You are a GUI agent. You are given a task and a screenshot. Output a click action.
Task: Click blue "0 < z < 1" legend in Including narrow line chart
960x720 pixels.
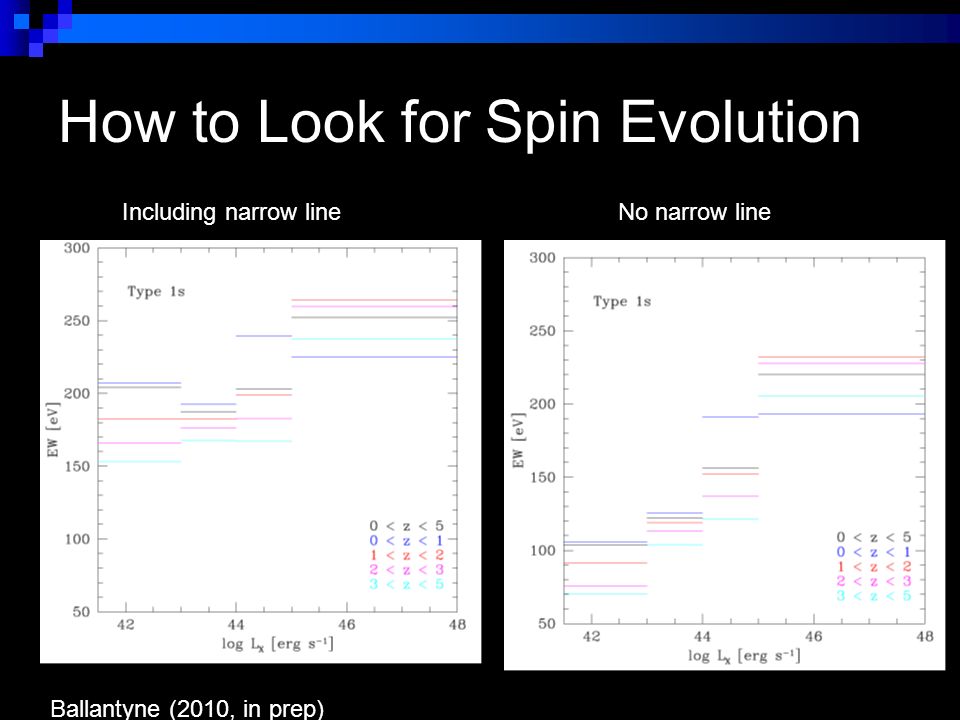pos(407,541)
